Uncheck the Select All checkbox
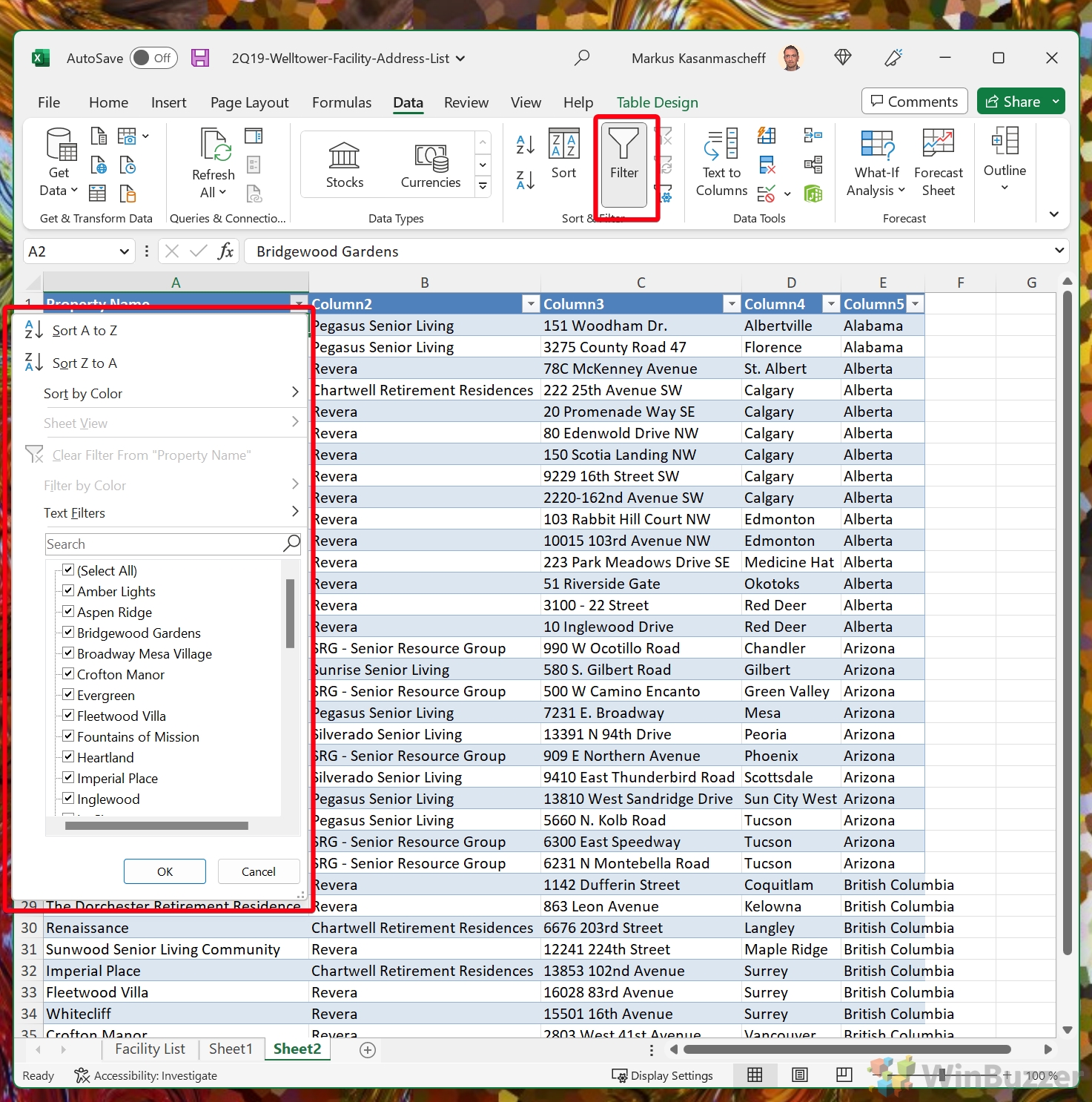The image size is (1092, 1102). click(x=68, y=570)
